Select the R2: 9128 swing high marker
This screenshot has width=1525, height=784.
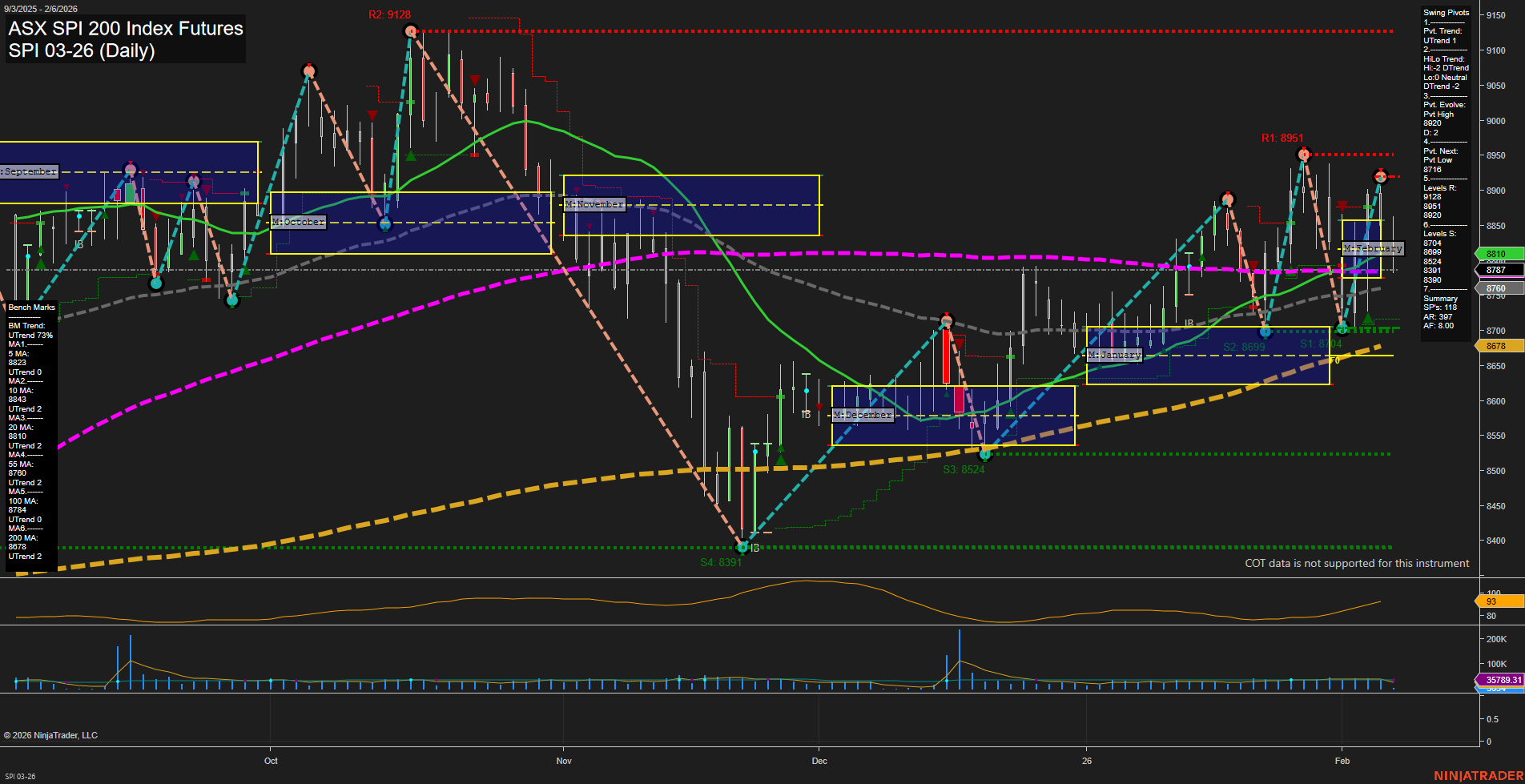tap(410, 30)
